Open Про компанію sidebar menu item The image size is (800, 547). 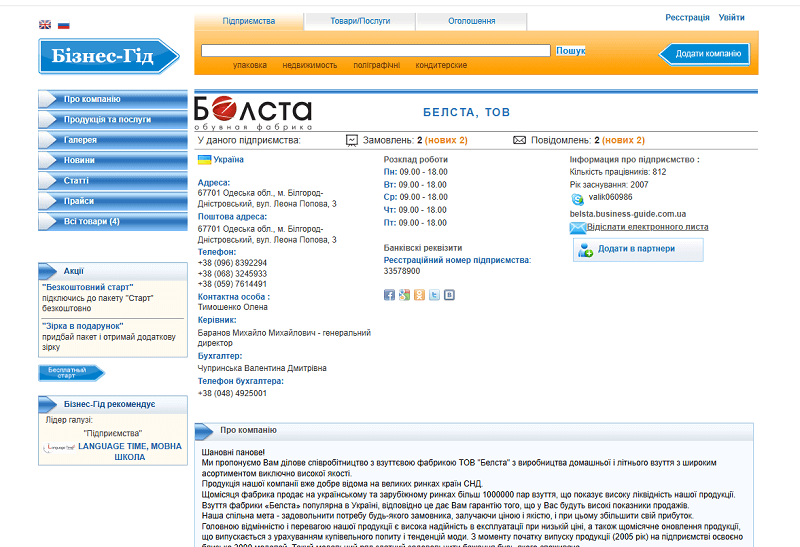(x=113, y=99)
